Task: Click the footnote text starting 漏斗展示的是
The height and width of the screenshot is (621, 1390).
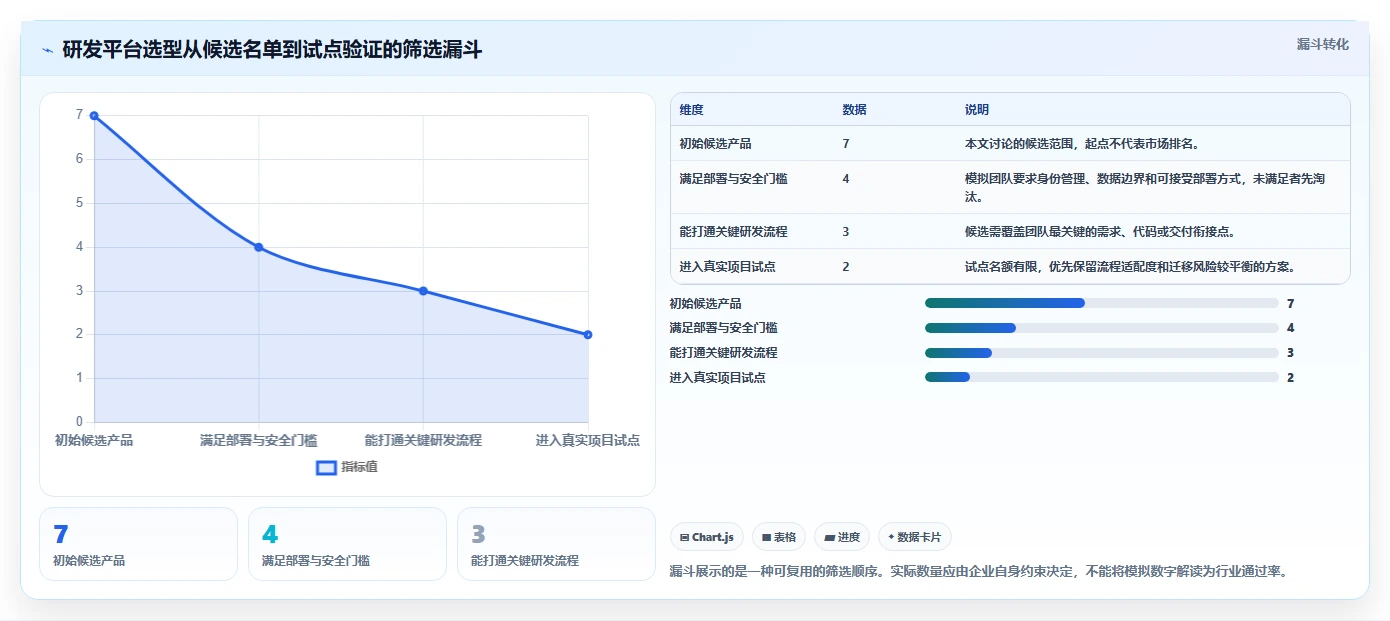Action: (x=979, y=572)
